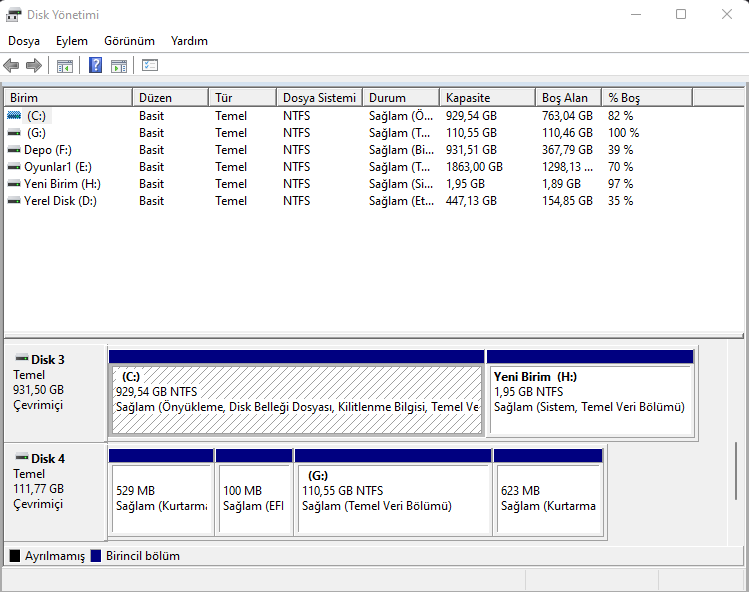The image size is (749, 592).
Task: Select the Disk 3 label panel
Action: (x=55, y=393)
